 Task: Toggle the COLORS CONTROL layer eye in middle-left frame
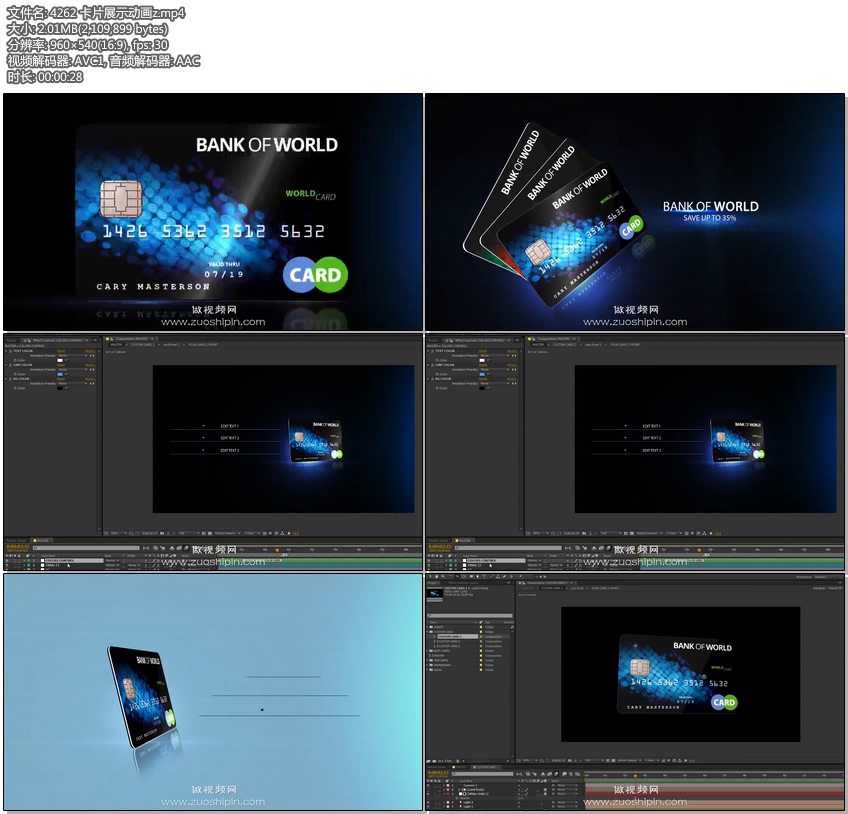point(7,560)
